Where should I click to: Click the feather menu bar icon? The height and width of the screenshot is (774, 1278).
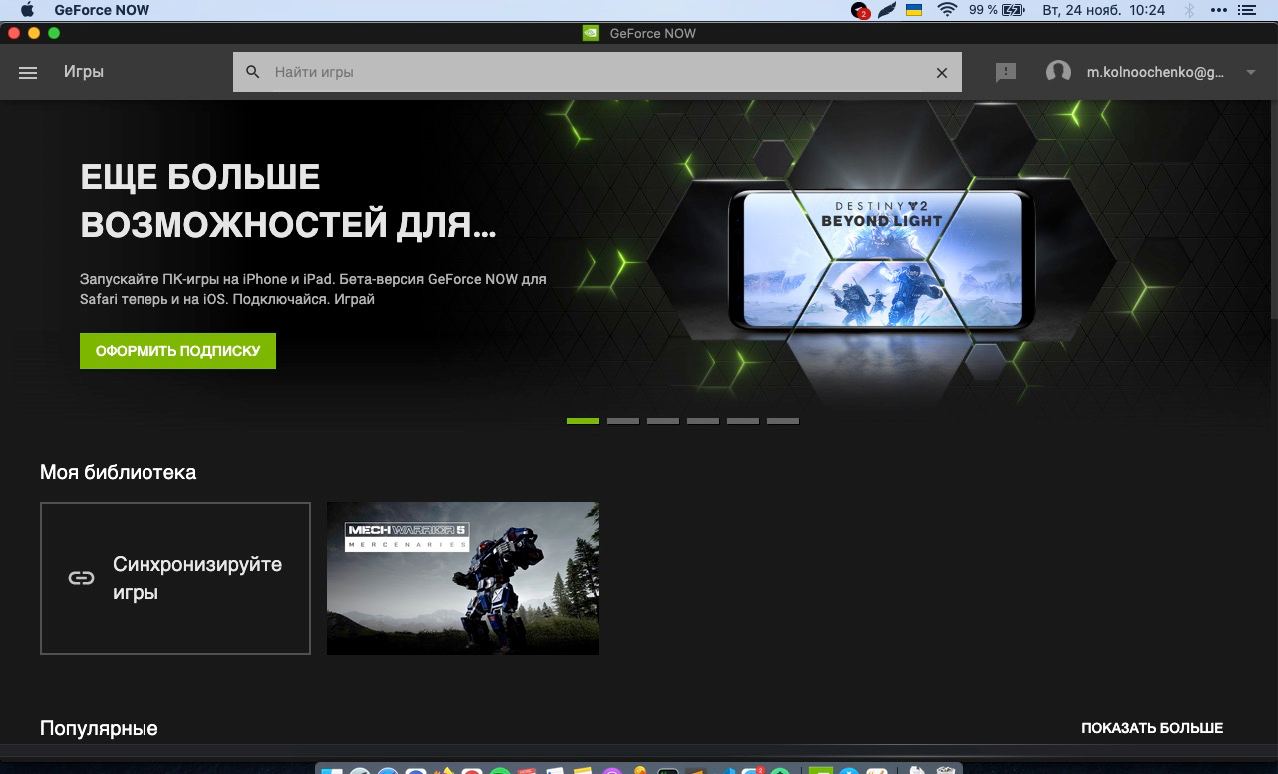(x=887, y=10)
